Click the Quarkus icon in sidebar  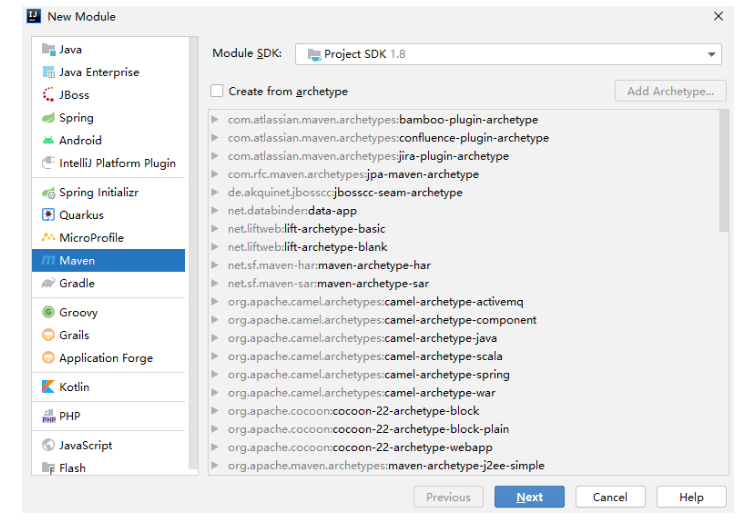[48, 215]
